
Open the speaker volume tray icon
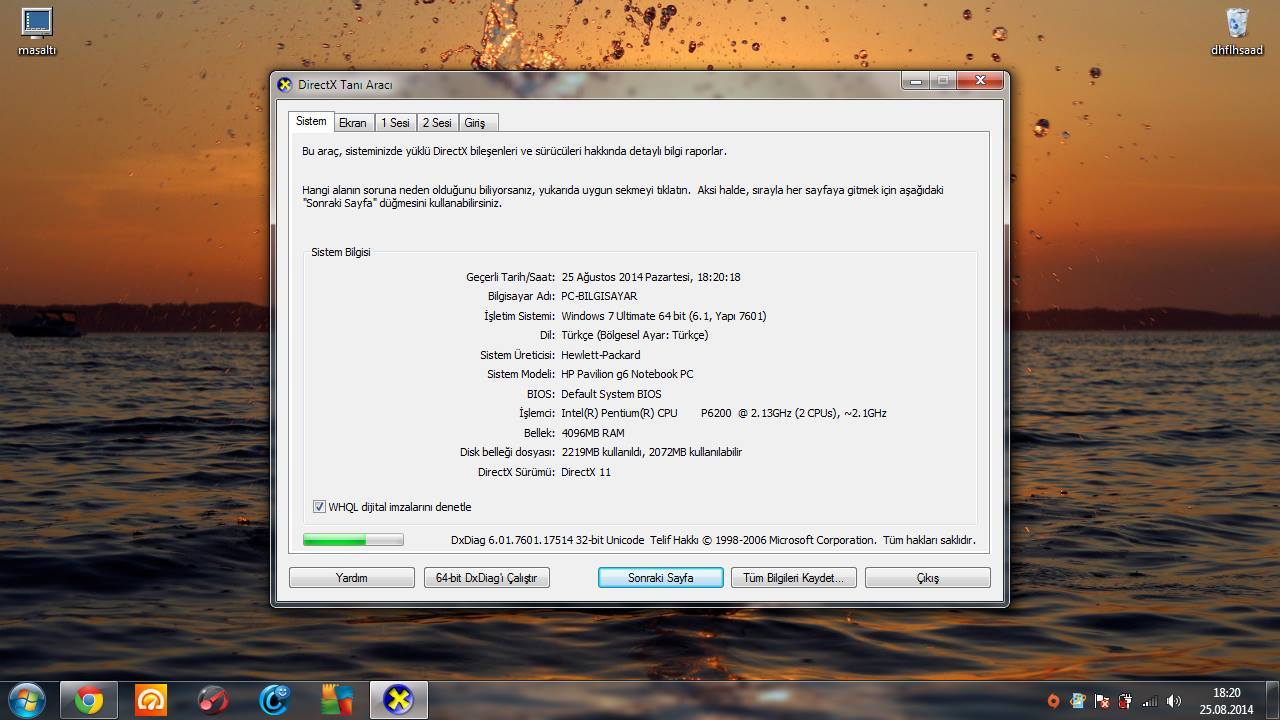1174,701
